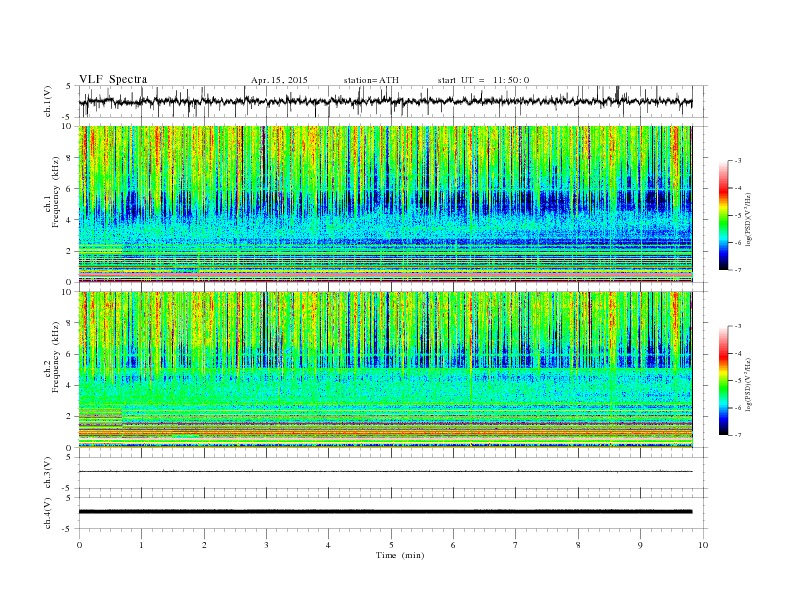Click the "-7" tick on ch.2 colorbar
792x612 pixels.
pyautogui.click(x=738, y=435)
